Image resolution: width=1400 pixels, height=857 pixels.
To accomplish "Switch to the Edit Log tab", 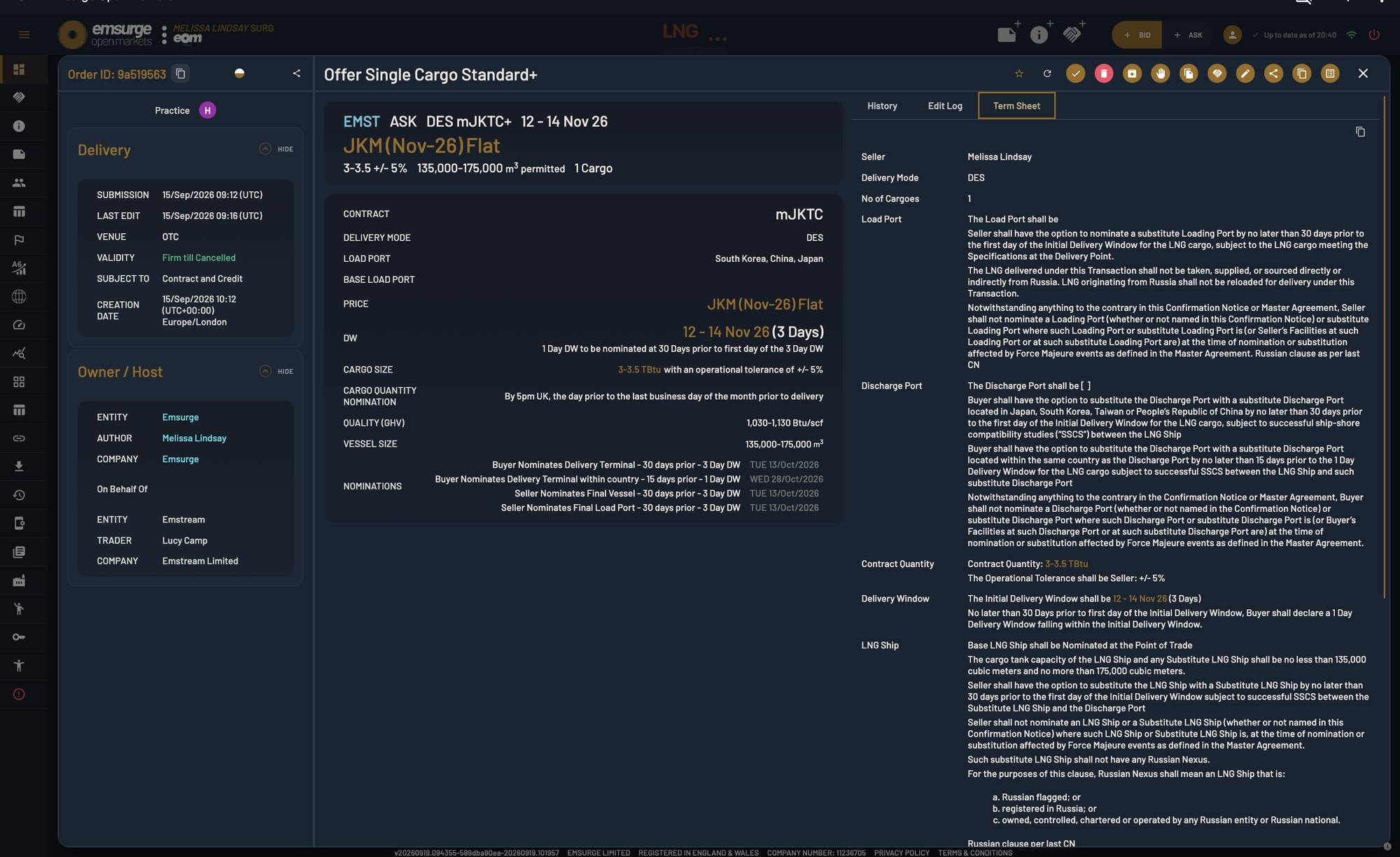I will click(945, 106).
